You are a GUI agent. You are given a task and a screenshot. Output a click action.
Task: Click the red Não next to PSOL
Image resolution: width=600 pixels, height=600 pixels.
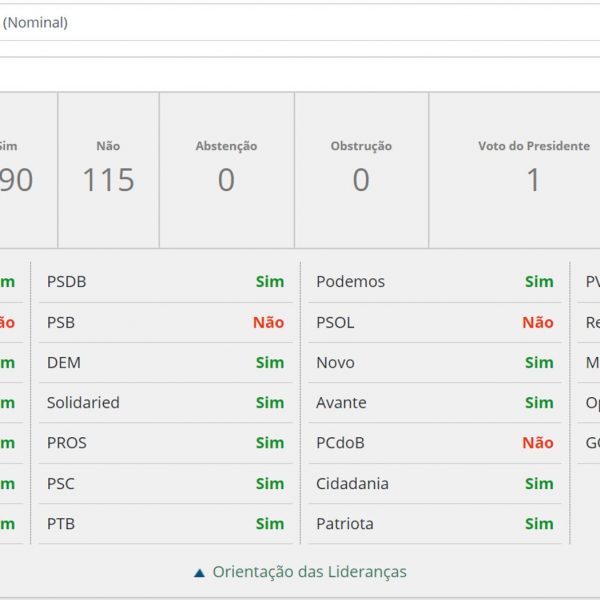(537, 323)
